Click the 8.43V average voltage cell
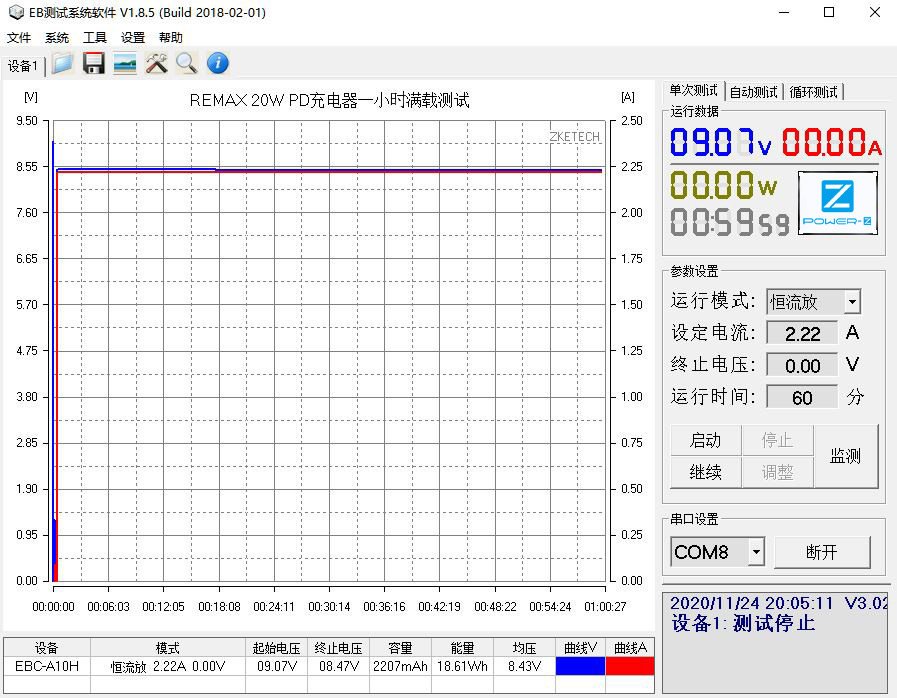Image resolution: width=897 pixels, height=698 pixels. point(524,666)
